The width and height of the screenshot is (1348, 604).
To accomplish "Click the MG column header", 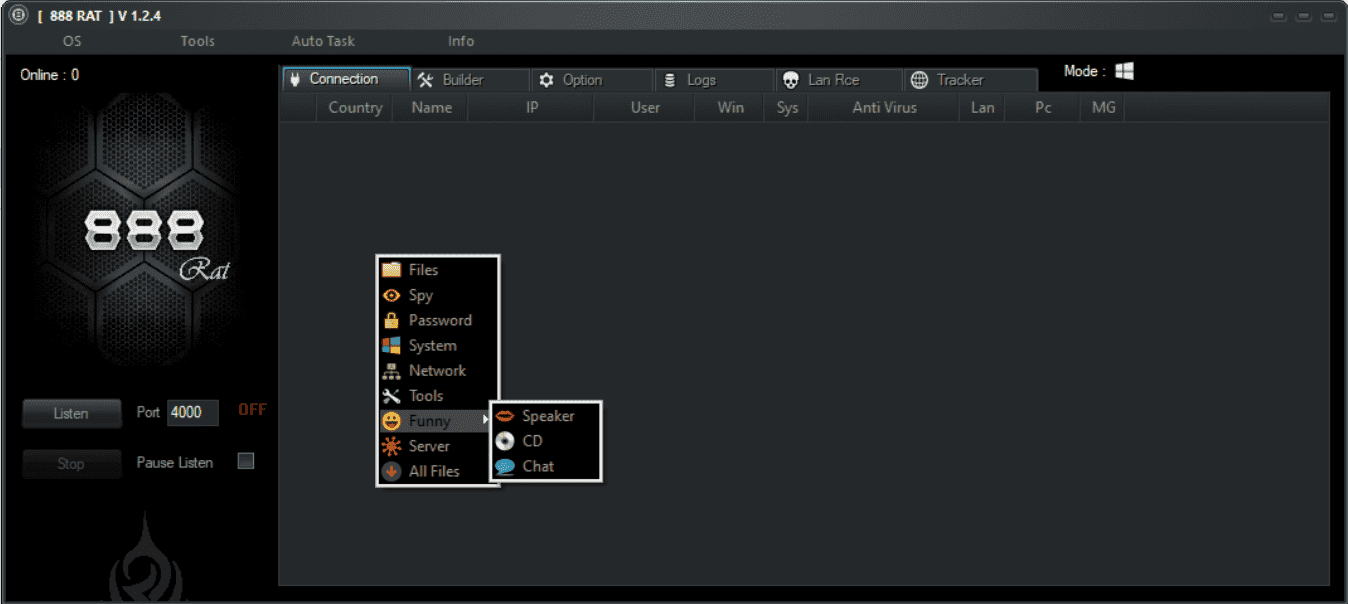I will (x=1103, y=107).
